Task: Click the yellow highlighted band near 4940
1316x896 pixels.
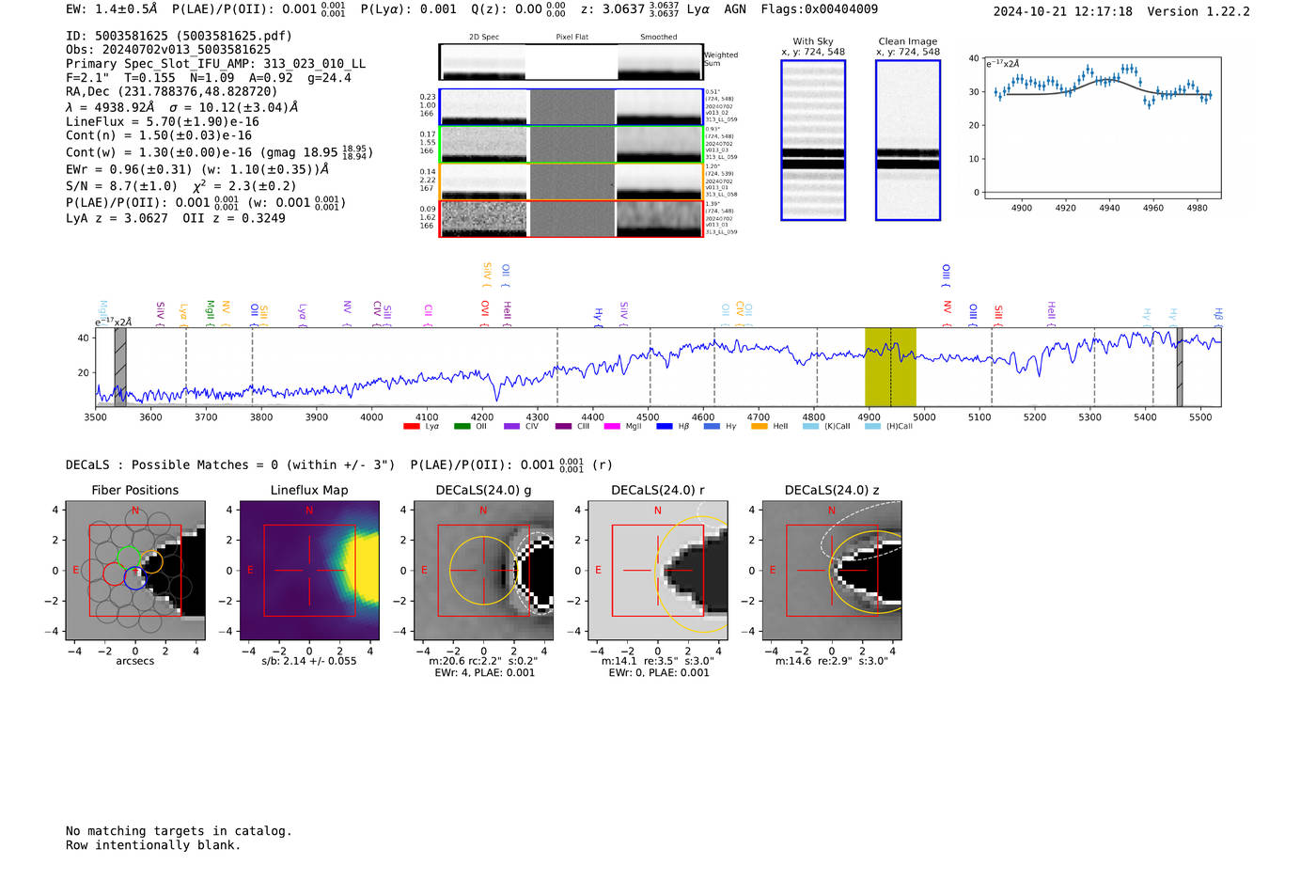Action: pos(890,367)
